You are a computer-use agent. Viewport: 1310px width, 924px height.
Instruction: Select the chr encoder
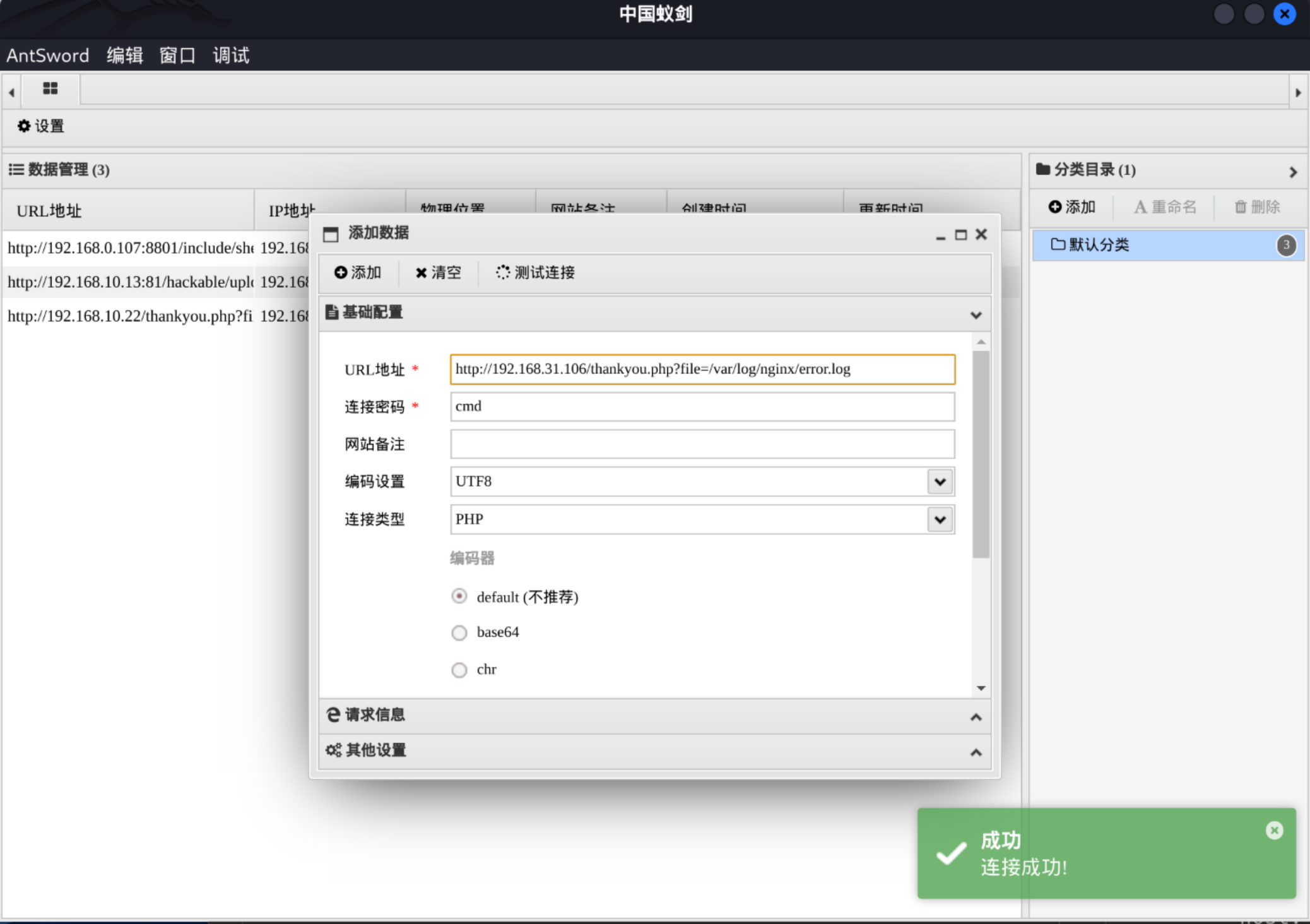pyautogui.click(x=459, y=670)
